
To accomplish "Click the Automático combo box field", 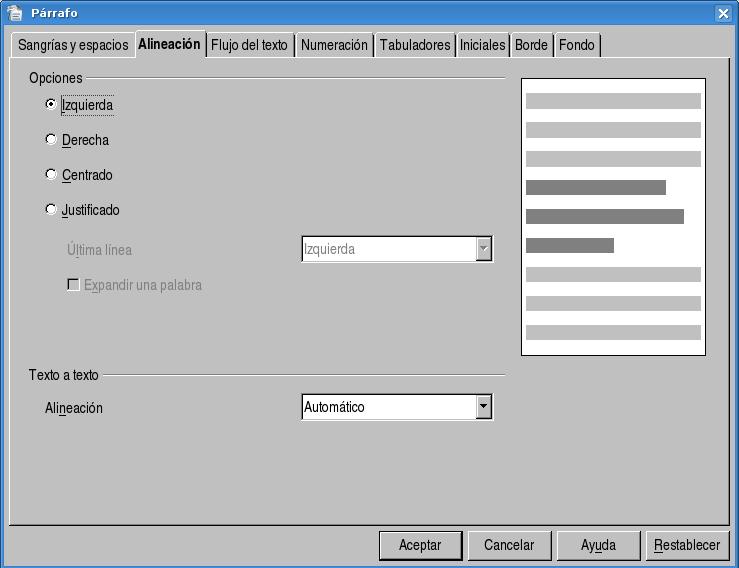I will click(x=388, y=407).
